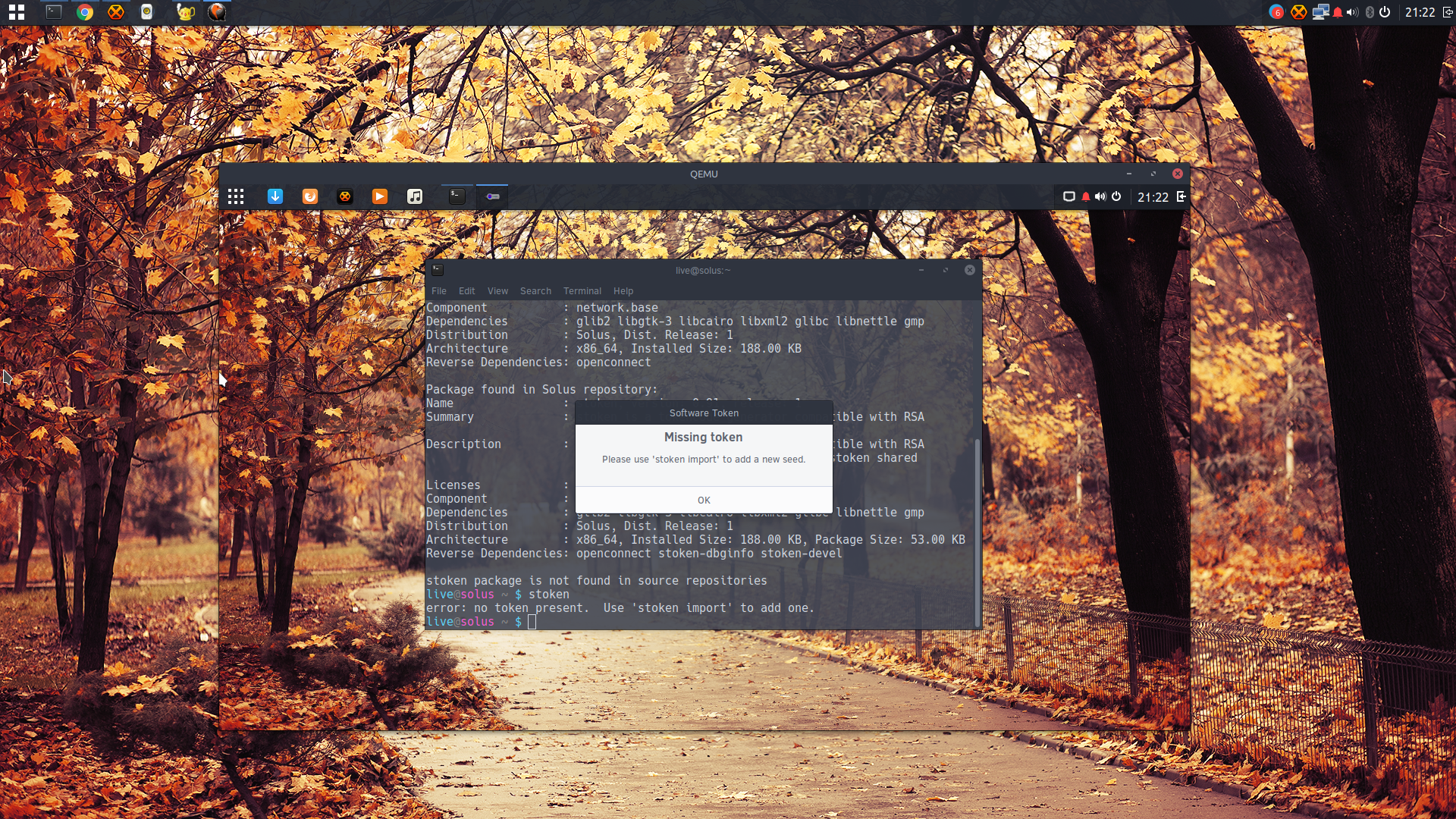Dismiss Missing token dialog with OK
Image resolution: width=1456 pixels, height=819 pixels.
point(704,500)
